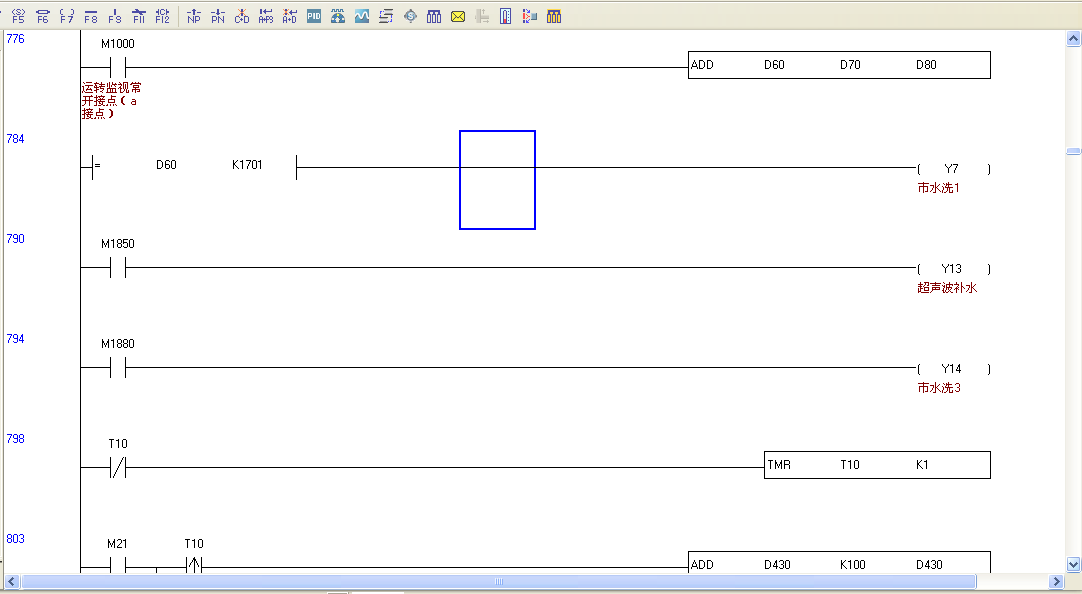Open the PID instruction tool
The image size is (1082, 594).
click(x=314, y=16)
